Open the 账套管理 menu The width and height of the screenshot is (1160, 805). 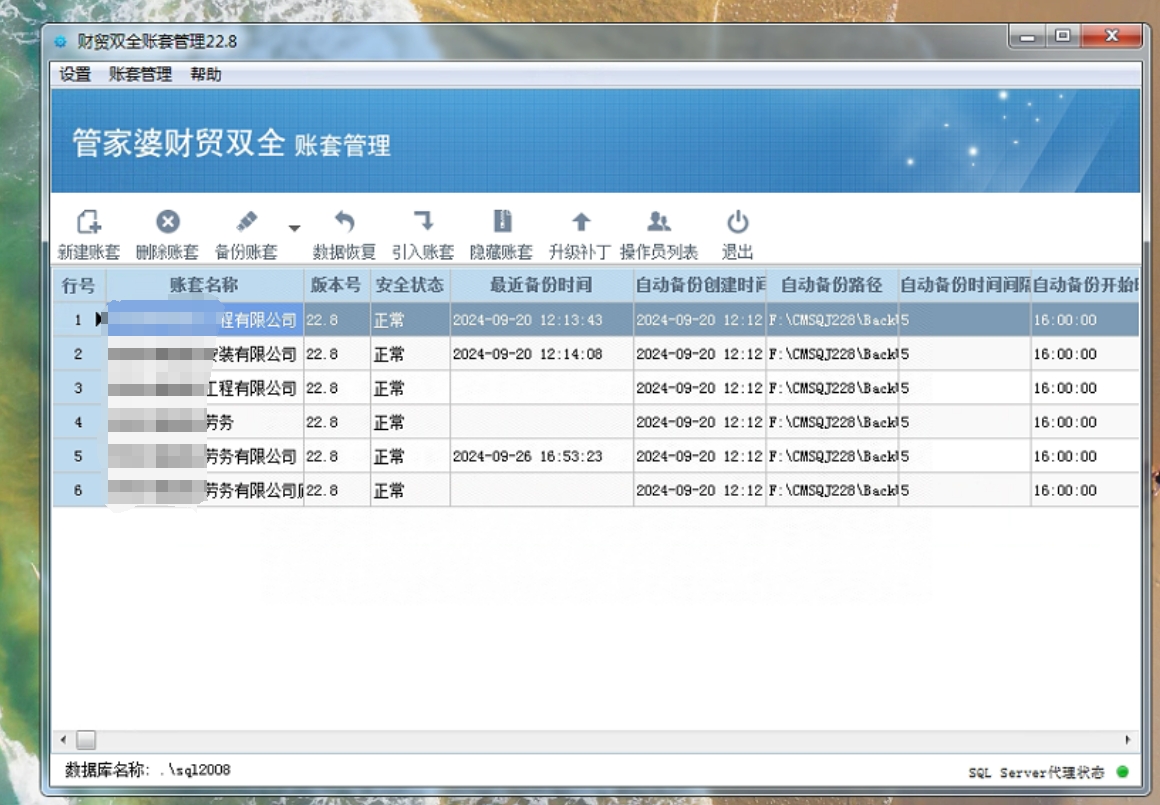pos(140,74)
